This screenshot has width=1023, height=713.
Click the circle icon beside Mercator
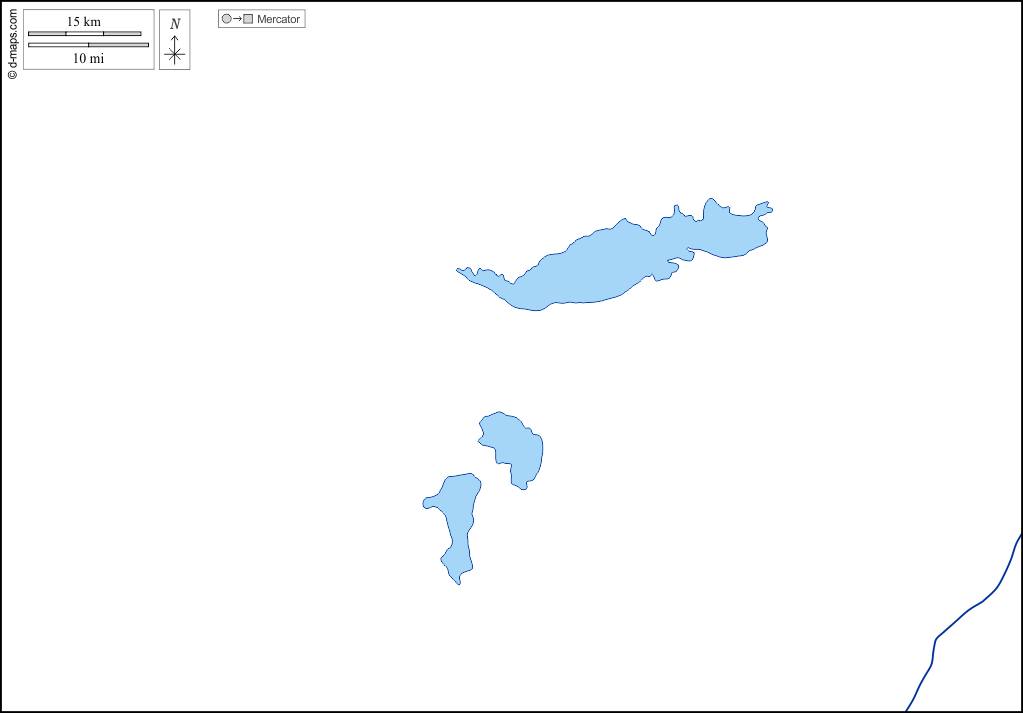[226, 19]
